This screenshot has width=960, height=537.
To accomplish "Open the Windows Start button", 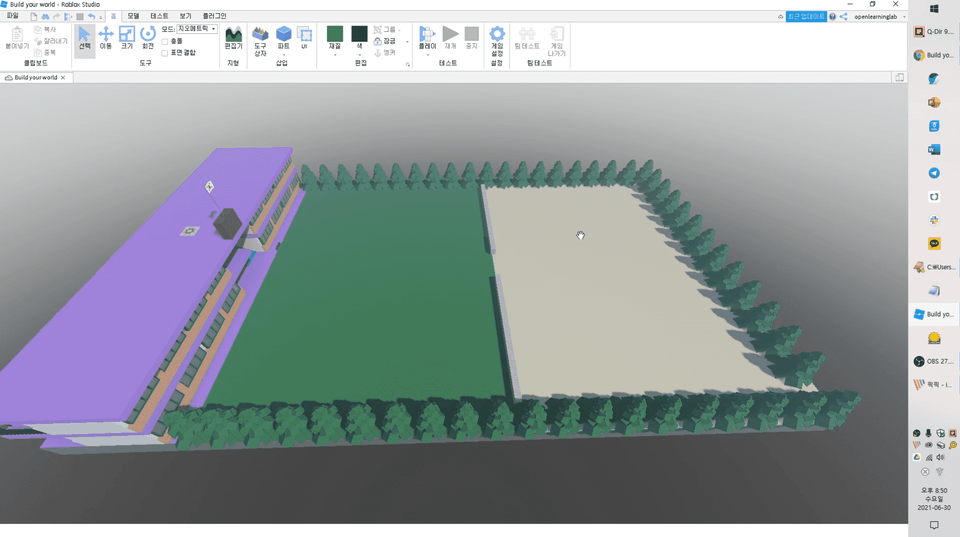I will tap(934, 9).
